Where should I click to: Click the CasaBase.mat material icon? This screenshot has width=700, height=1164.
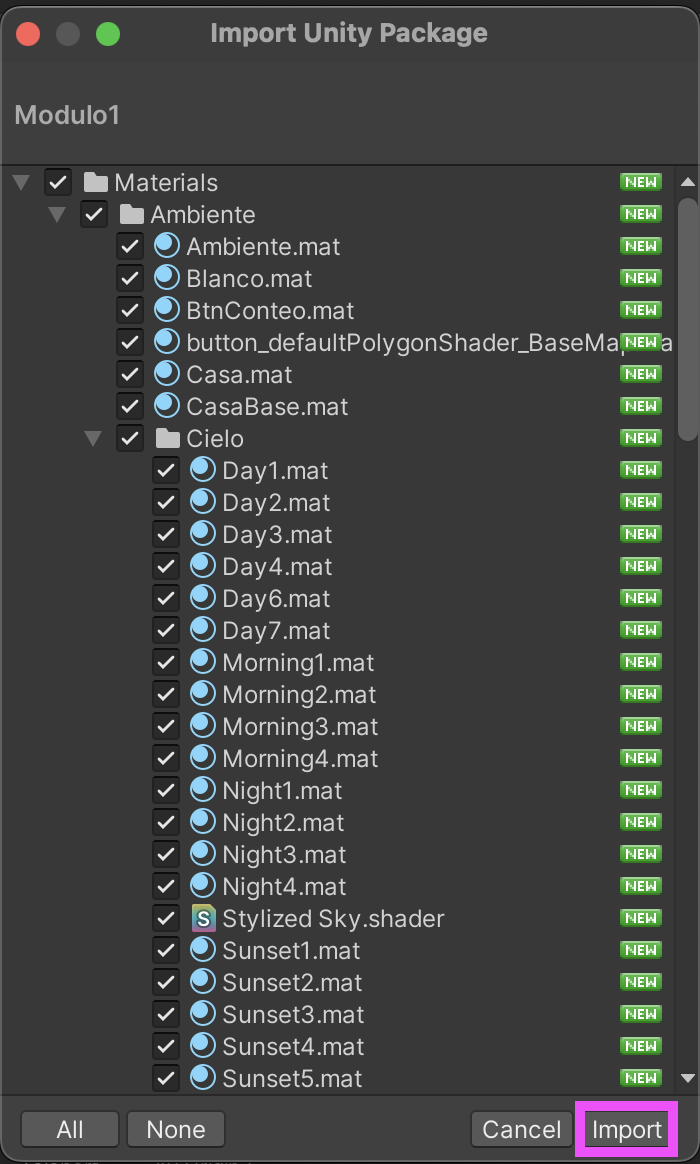[x=167, y=405]
